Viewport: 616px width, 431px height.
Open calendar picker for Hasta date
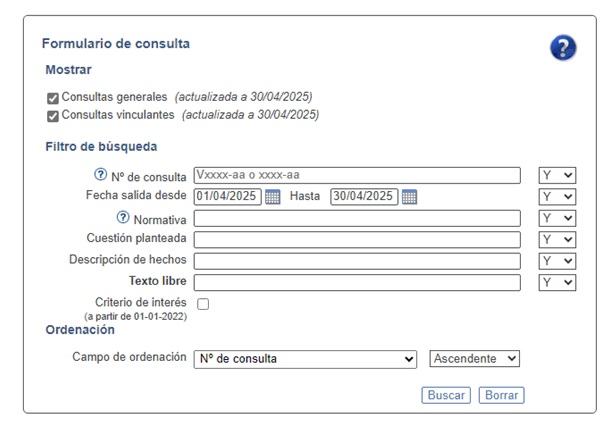[x=409, y=197]
